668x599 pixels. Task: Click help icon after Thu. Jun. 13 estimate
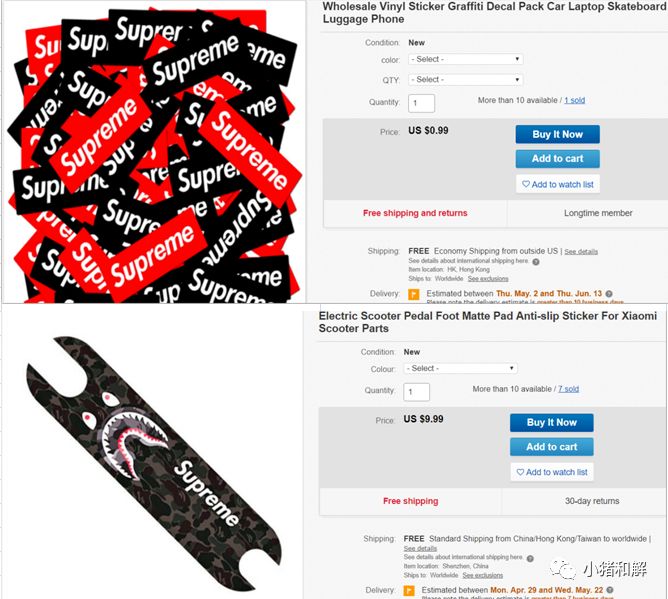tap(609, 294)
